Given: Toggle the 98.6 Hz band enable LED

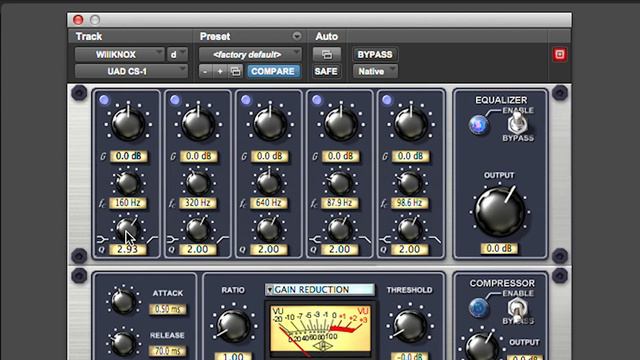Looking at the screenshot, I should (x=387, y=100).
